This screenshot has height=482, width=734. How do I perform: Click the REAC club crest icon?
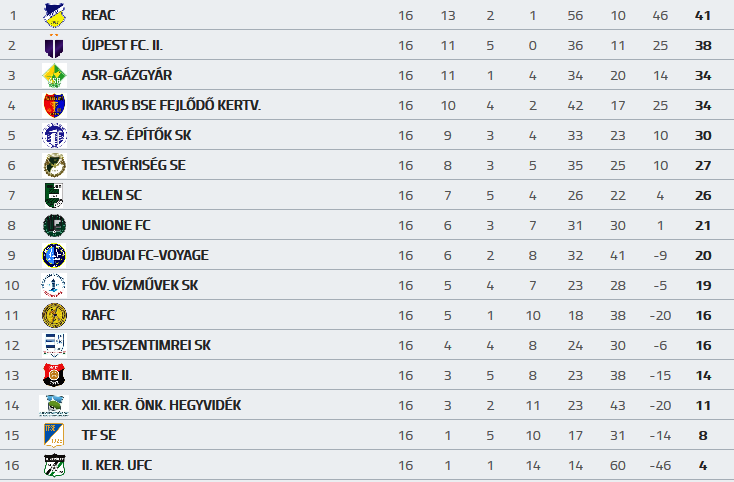click(x=53, y=15)
